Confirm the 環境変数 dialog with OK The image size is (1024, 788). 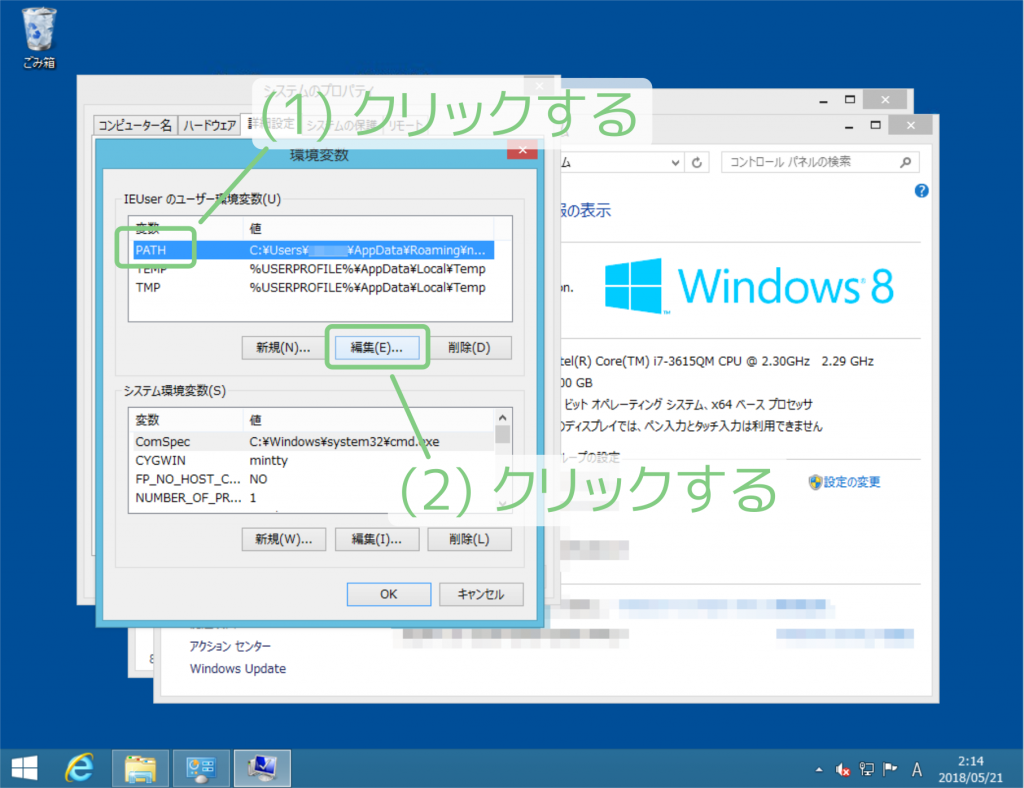(389, 594)
